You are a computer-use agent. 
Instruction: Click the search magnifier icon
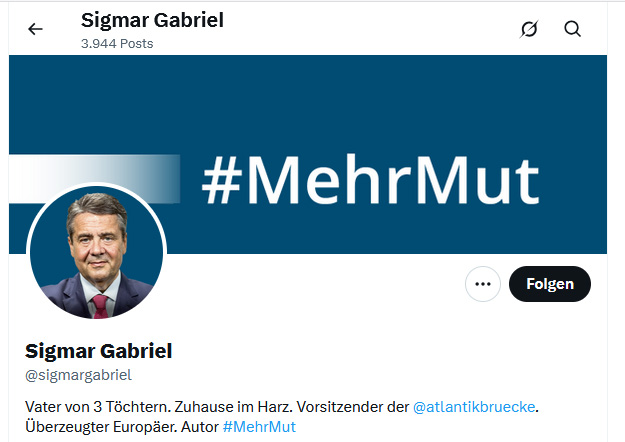573,29
